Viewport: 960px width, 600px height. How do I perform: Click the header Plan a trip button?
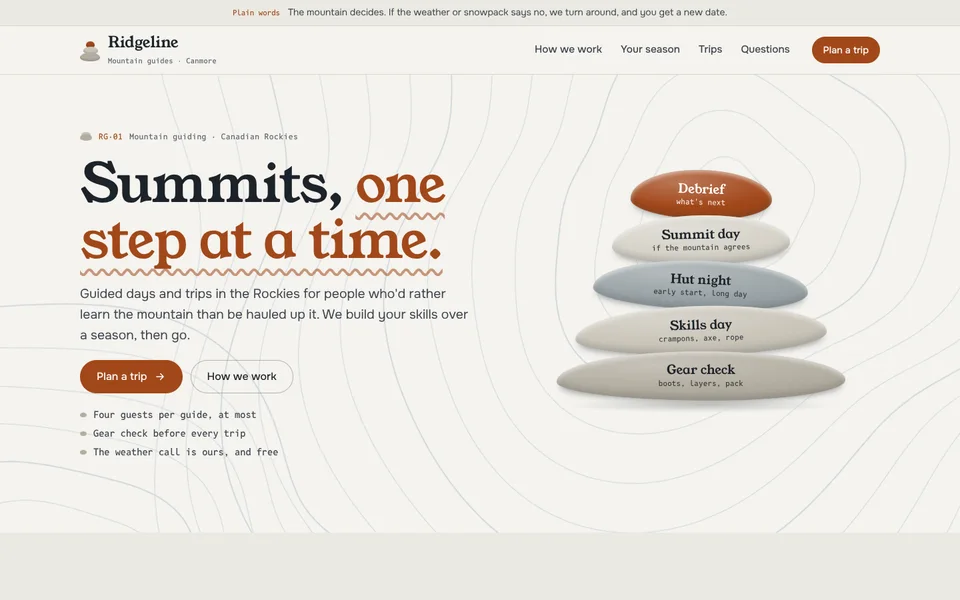coord(846,50)
